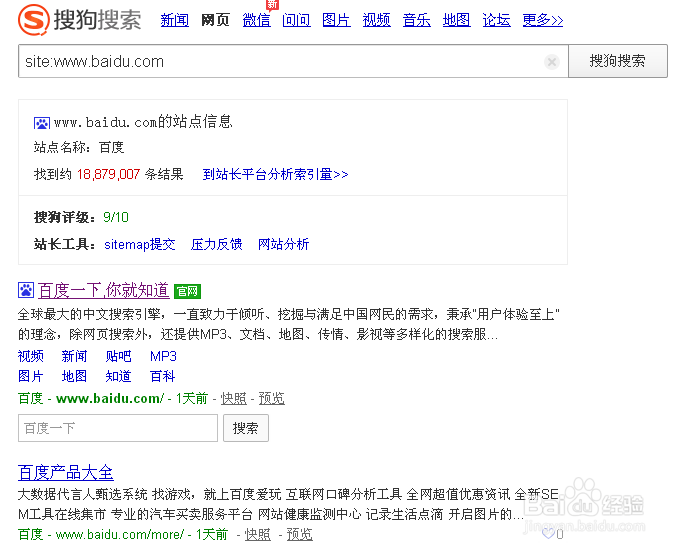Open 预览 for the www.baidu.com/ result
The image size is (683, 551).
coord(272,398)
